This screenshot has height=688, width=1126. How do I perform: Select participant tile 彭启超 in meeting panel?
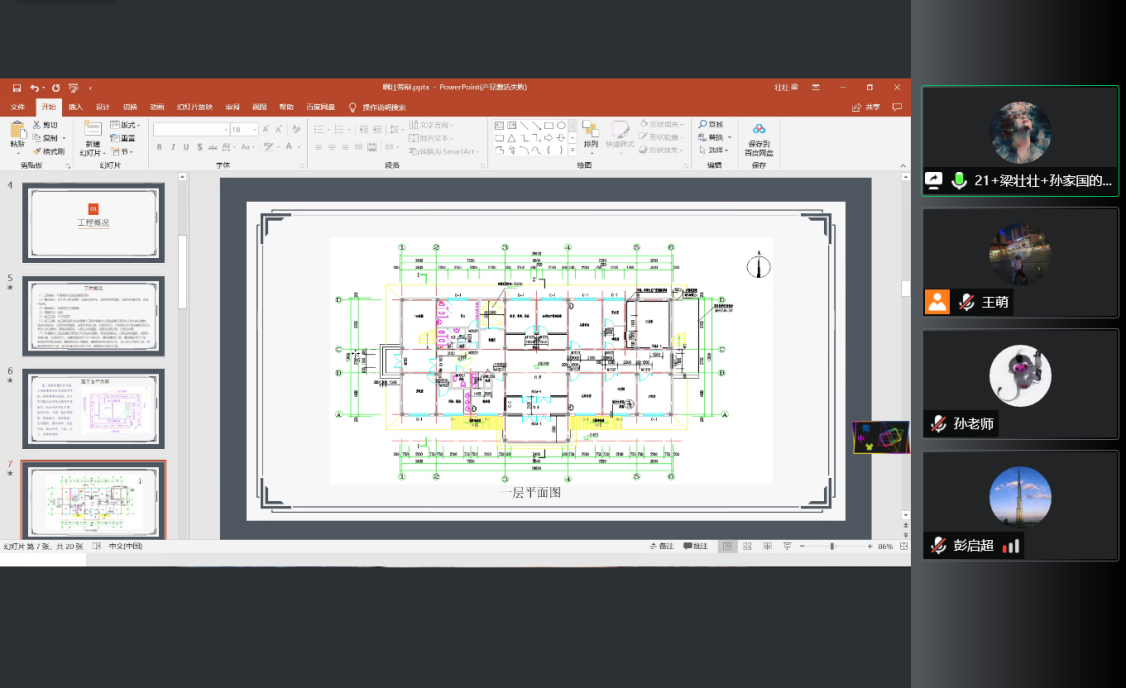(x=1020, y=506)
